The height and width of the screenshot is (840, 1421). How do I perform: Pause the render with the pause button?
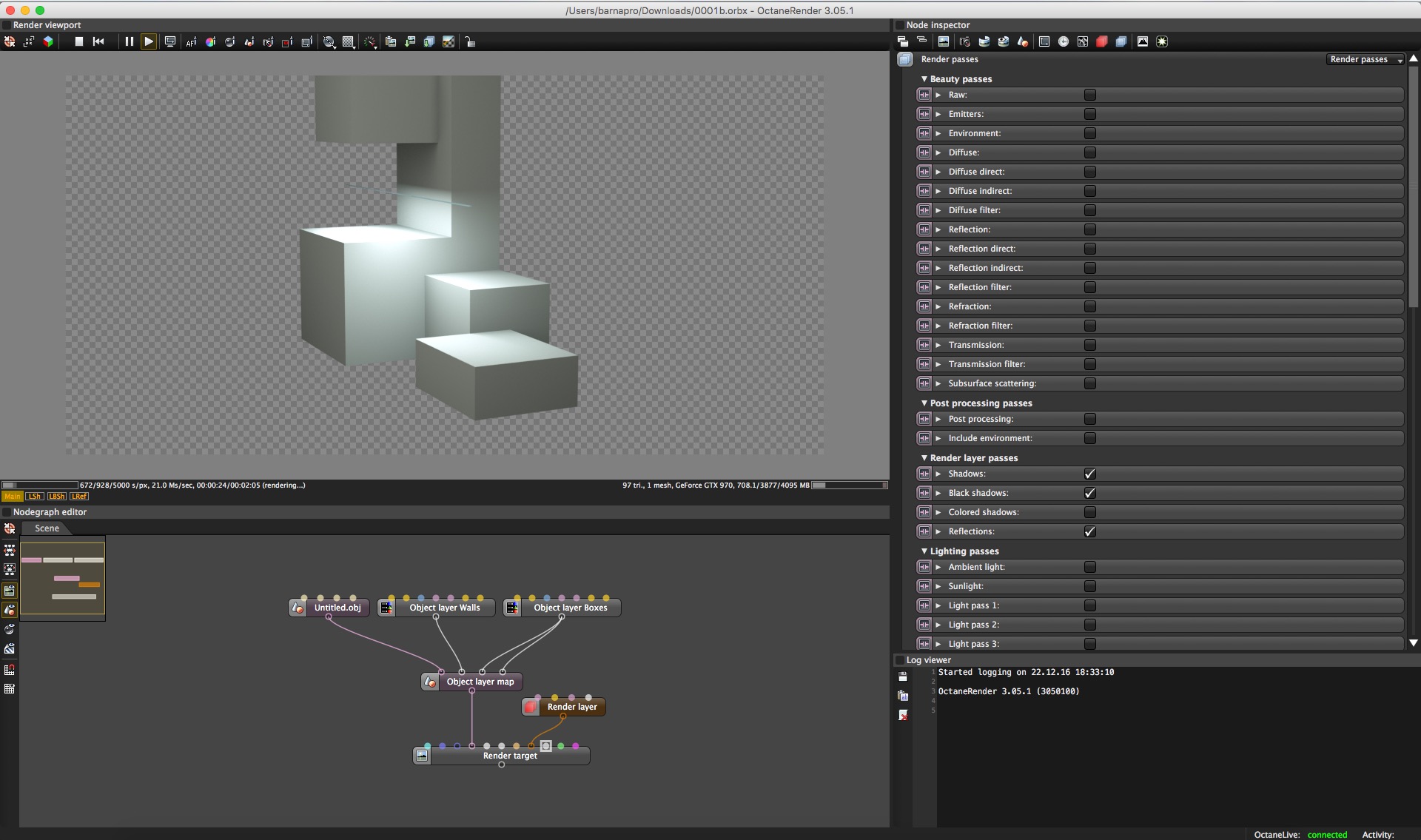coord(129,41)
